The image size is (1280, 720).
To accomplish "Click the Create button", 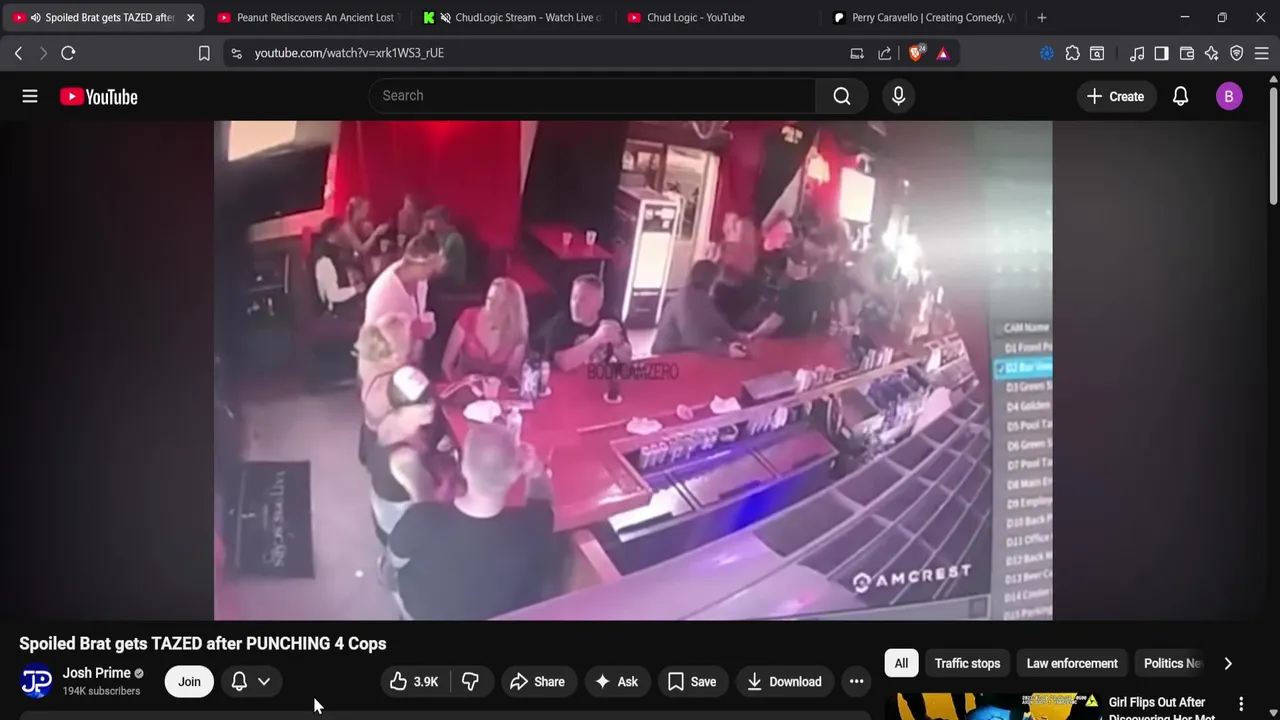I will click(x=1115, y=96).
